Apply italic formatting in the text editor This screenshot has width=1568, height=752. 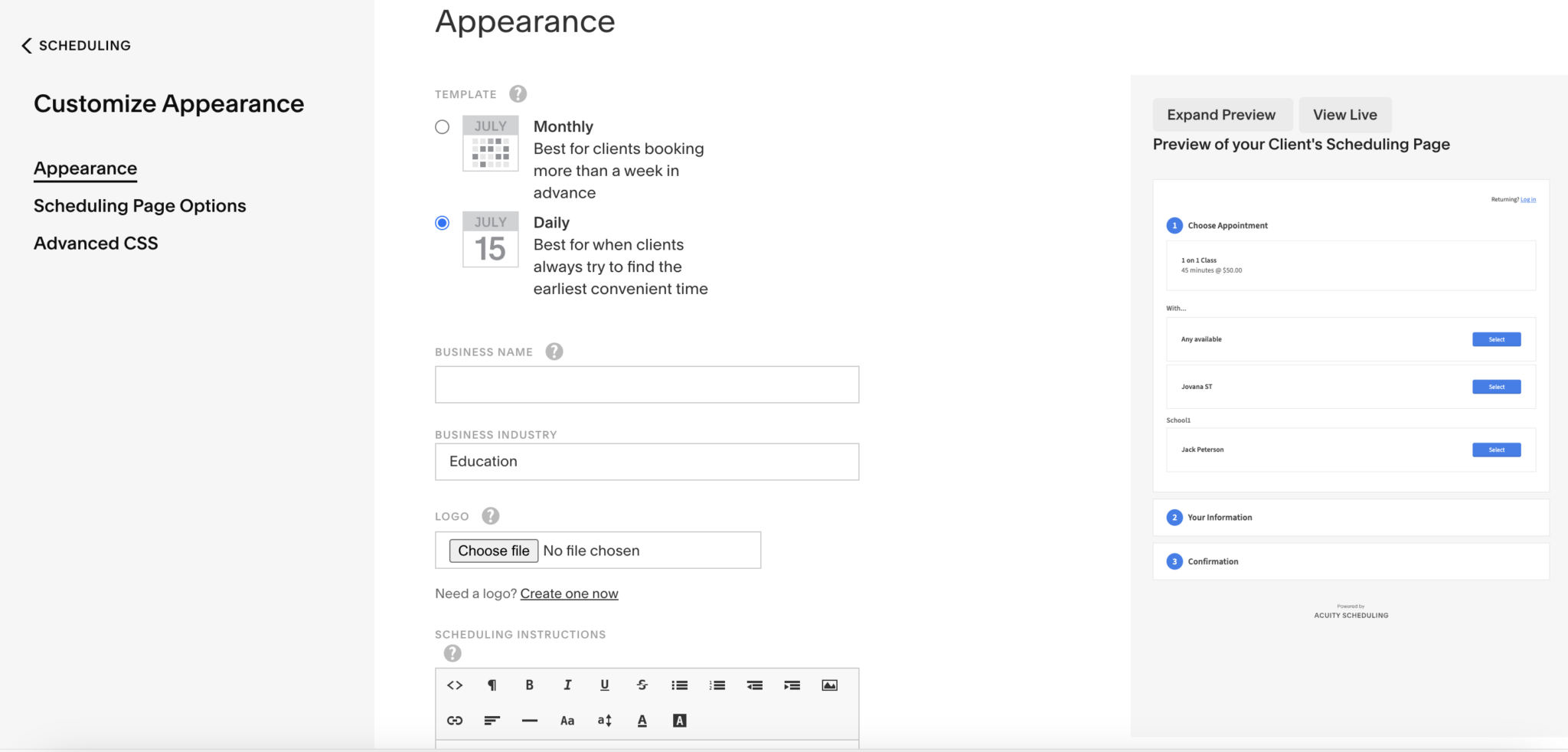[x=567, y=685]
